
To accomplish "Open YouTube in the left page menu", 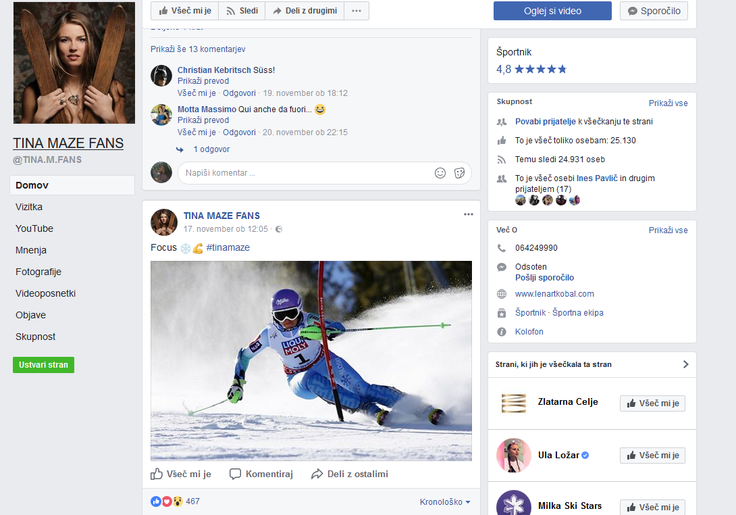I will 34,229.
